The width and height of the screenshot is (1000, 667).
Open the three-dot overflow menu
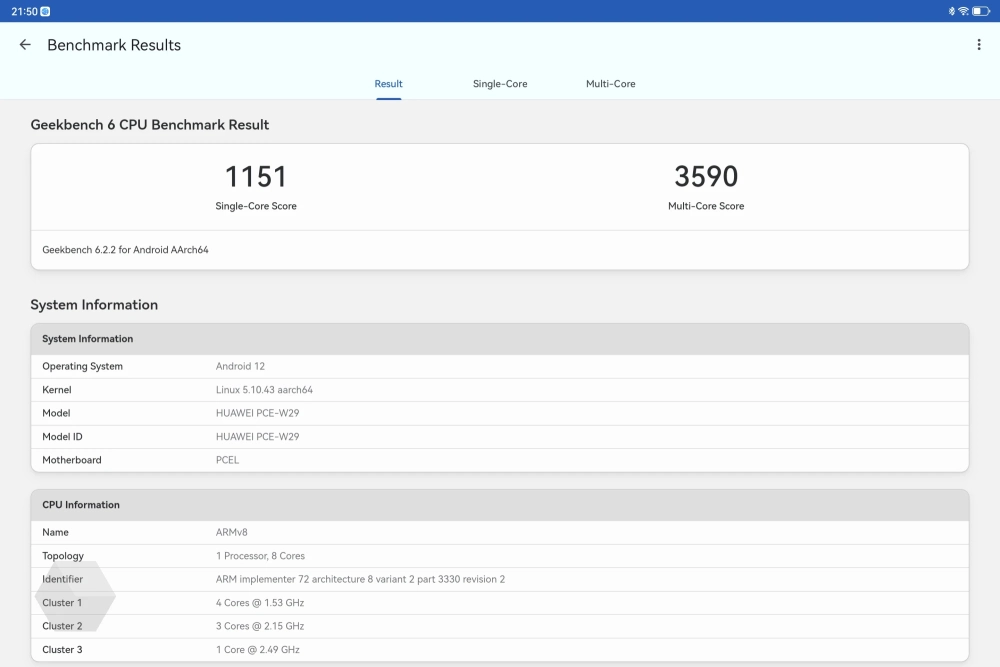click(x=978, y=45)
